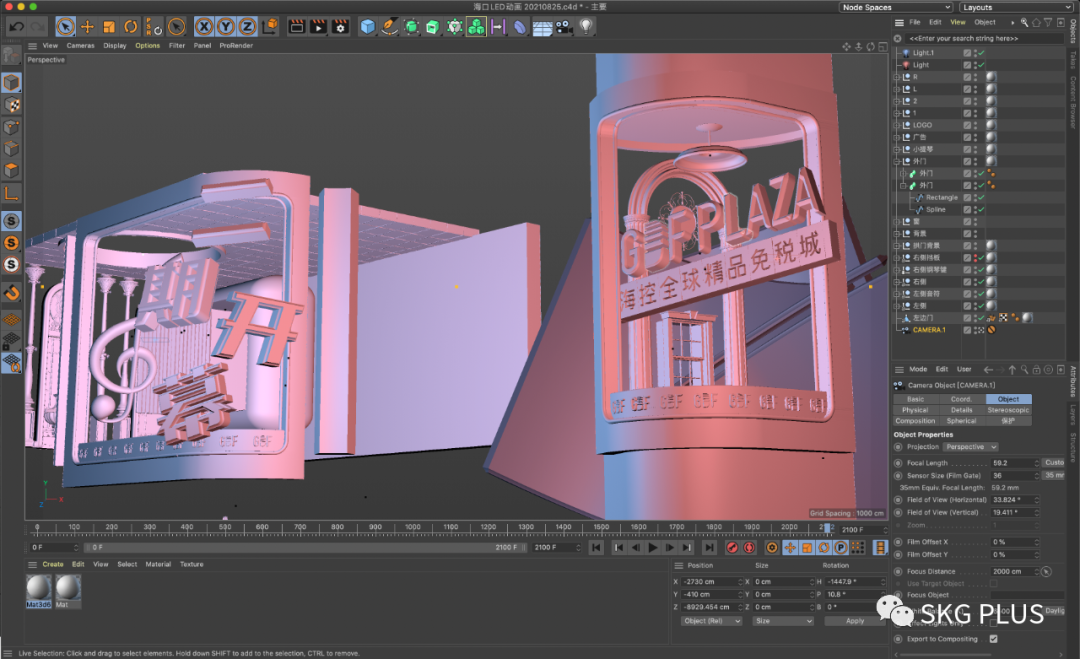Click the Apply button
The image size is (1080, 659).
pos(854,621)
